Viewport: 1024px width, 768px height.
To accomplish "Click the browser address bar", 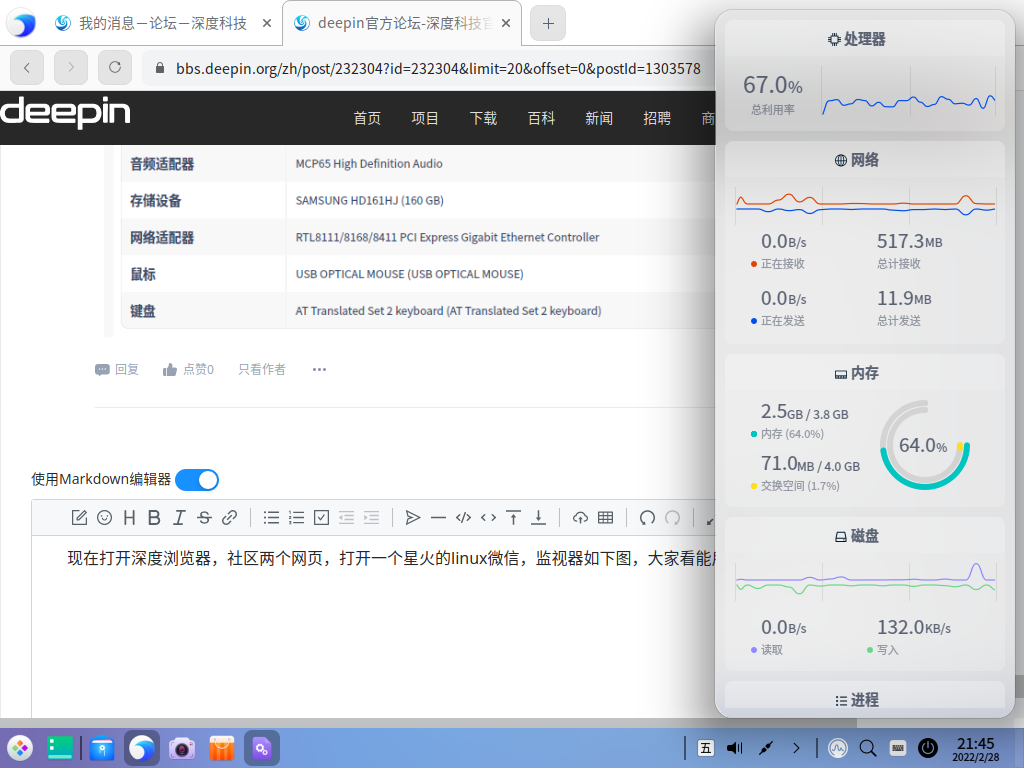I will tap(430, 68).
